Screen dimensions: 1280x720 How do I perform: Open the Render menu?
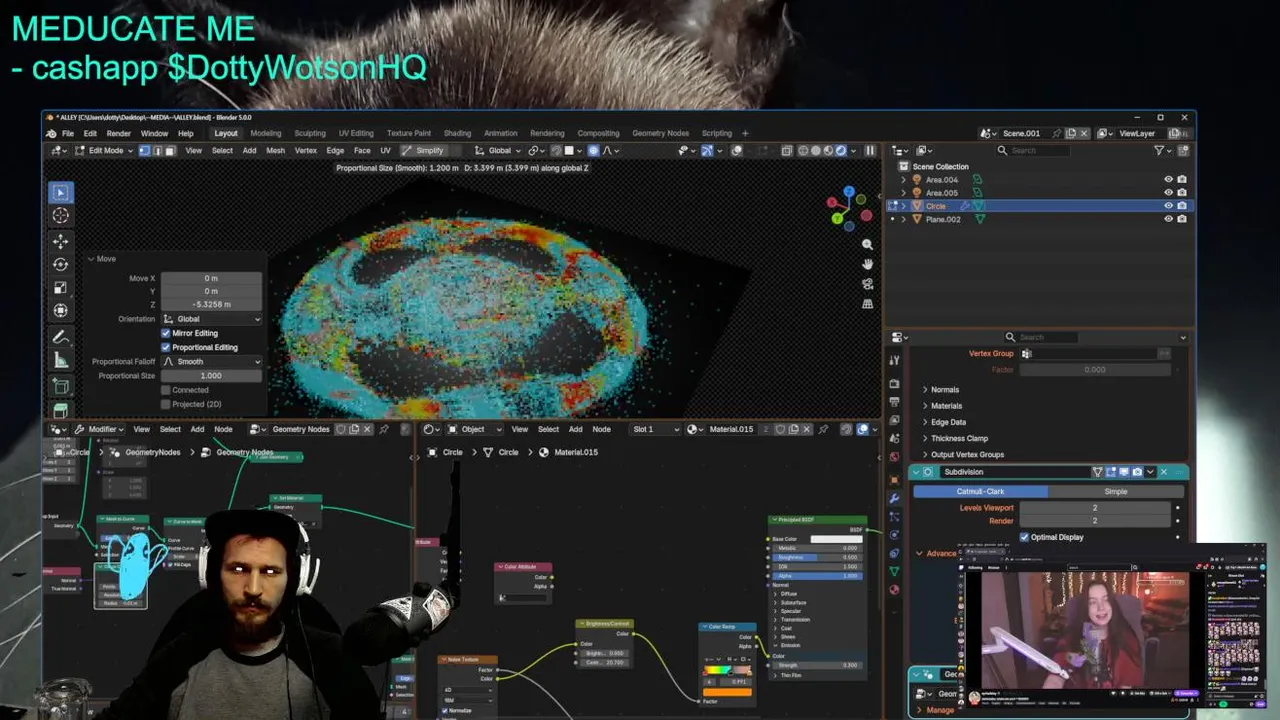coord(118,133)
